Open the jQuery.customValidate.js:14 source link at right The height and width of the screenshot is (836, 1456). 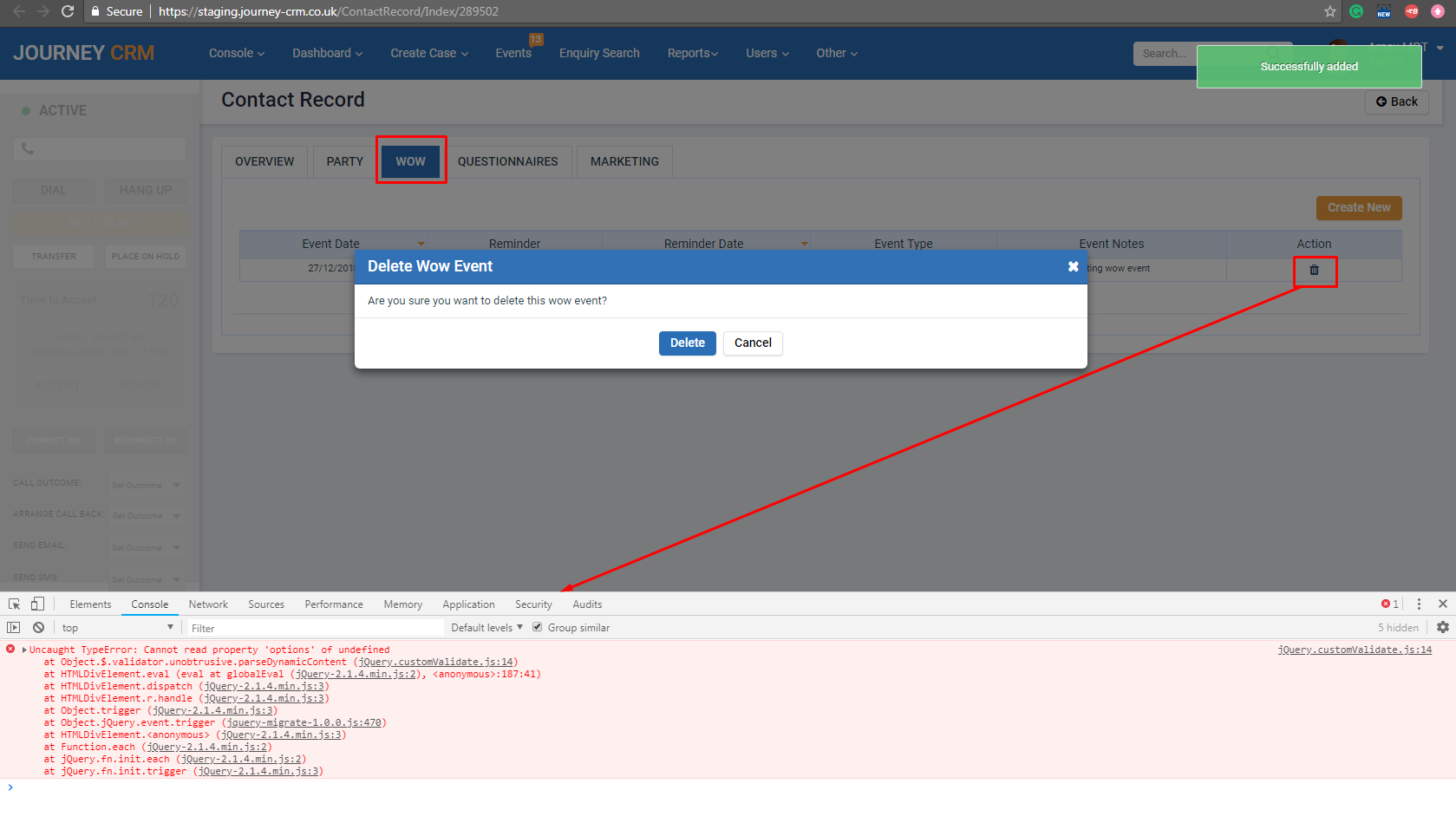pos(1355,650)
